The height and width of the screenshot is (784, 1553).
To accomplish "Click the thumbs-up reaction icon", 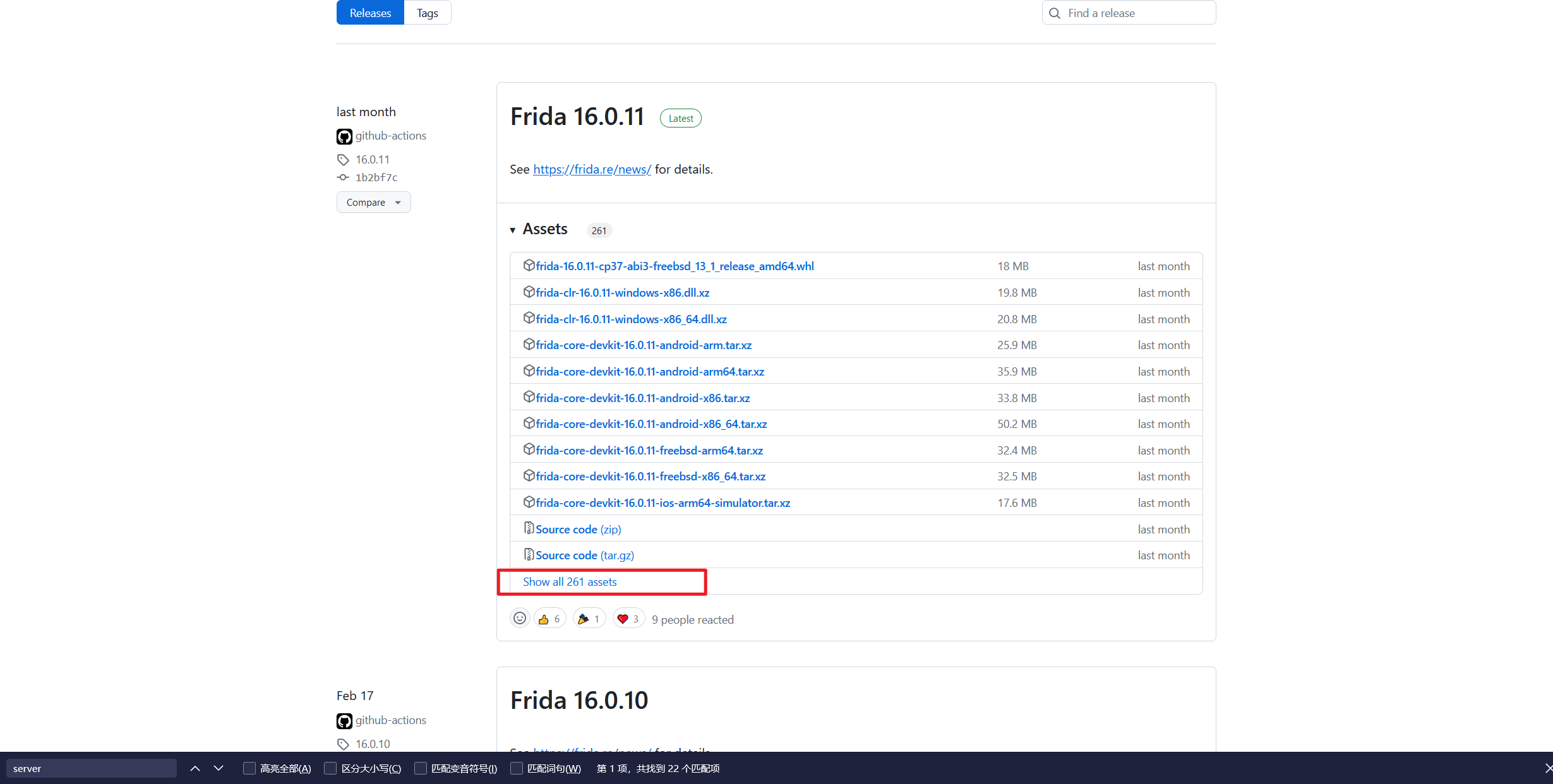I will pyautogui.click(x=544, y=619).
